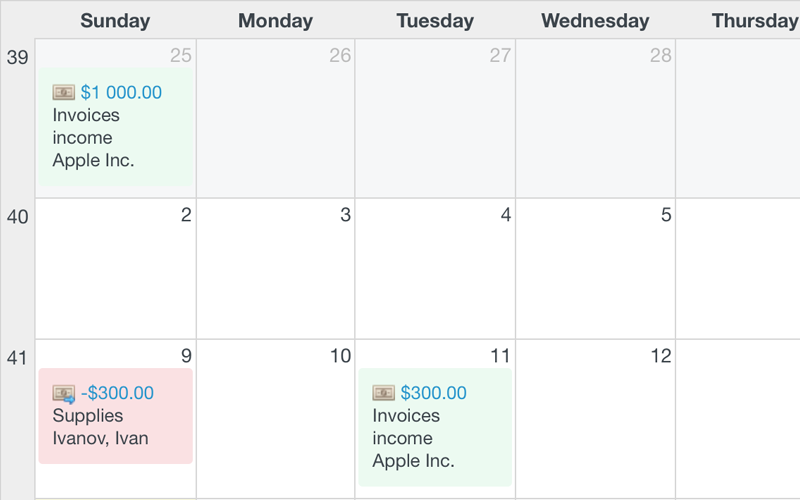The width and height of the screenshot is (800, 500).
Task: Select week number 39
Action: (17, 57)
